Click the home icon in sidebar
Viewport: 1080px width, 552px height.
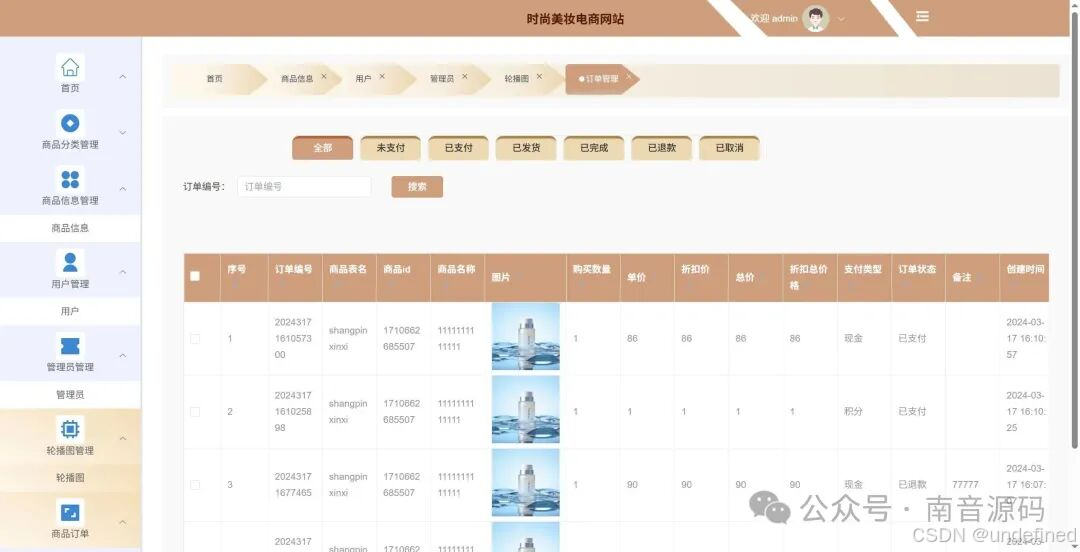70,67
